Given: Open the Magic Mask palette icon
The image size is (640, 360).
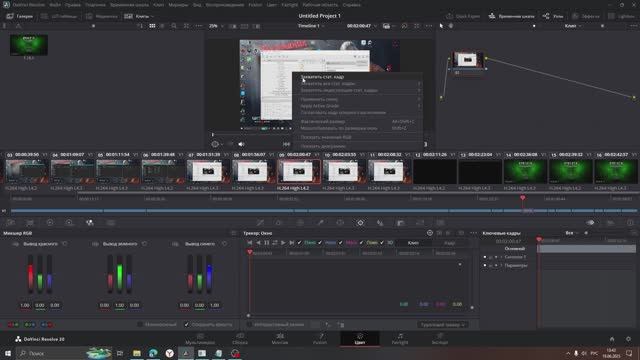Looking at the screenshot, I should point(380,222).
